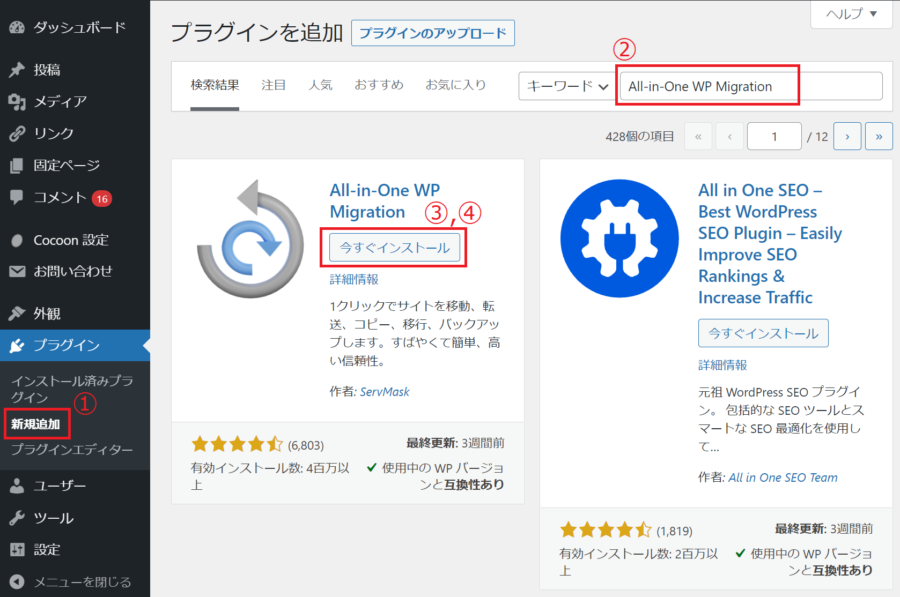Open the All in One SEO title link
900x597 pixels.
tap(770, 244)
